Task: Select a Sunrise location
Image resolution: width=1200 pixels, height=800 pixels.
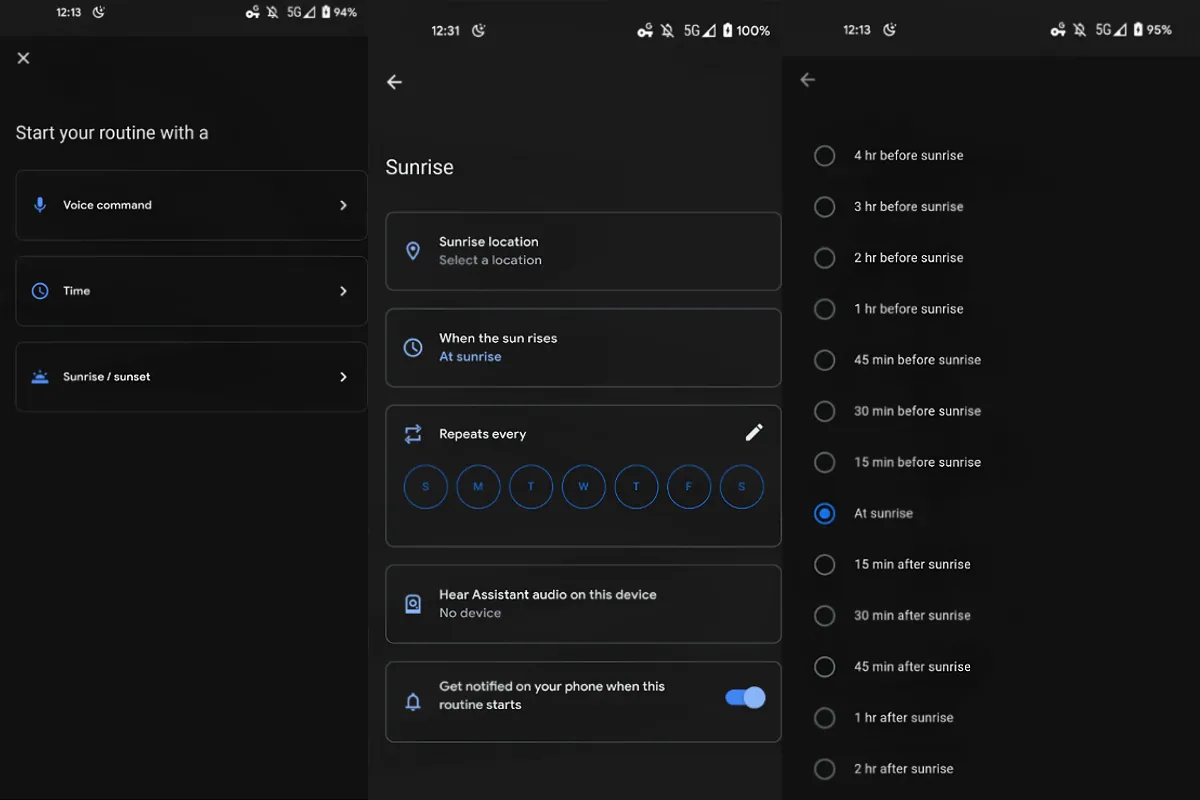Action: (583, 251)
